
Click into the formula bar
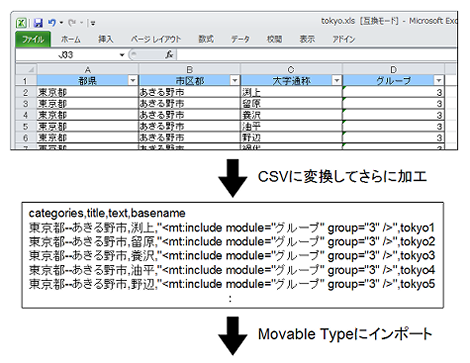click(317, 55)
